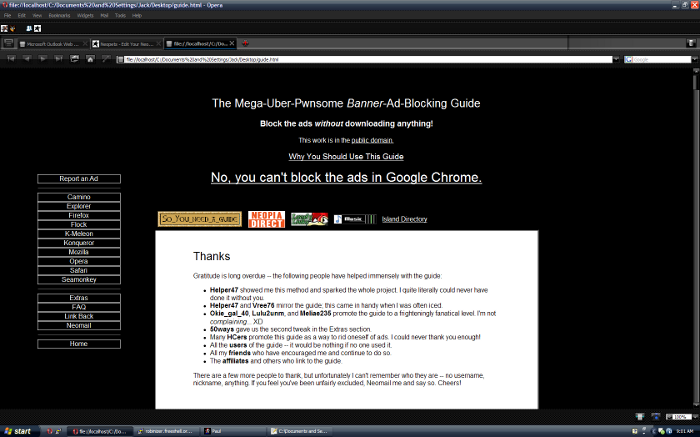Select Seamonkey in the browser list
Viewport: 700px width, 437px height.
pyautogui.click(x=79, y=279)
